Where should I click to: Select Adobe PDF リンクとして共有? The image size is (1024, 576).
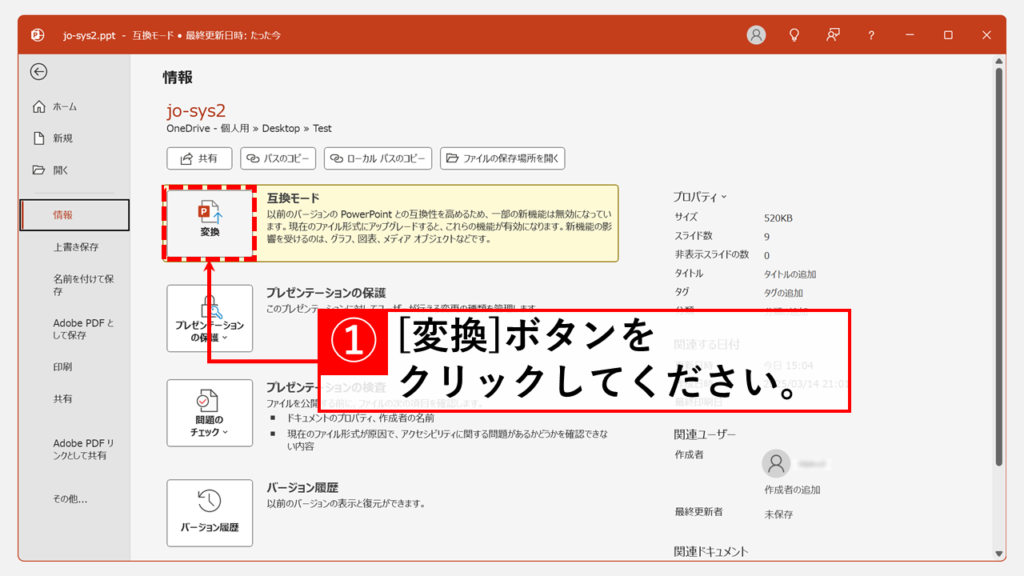[83, 449]
